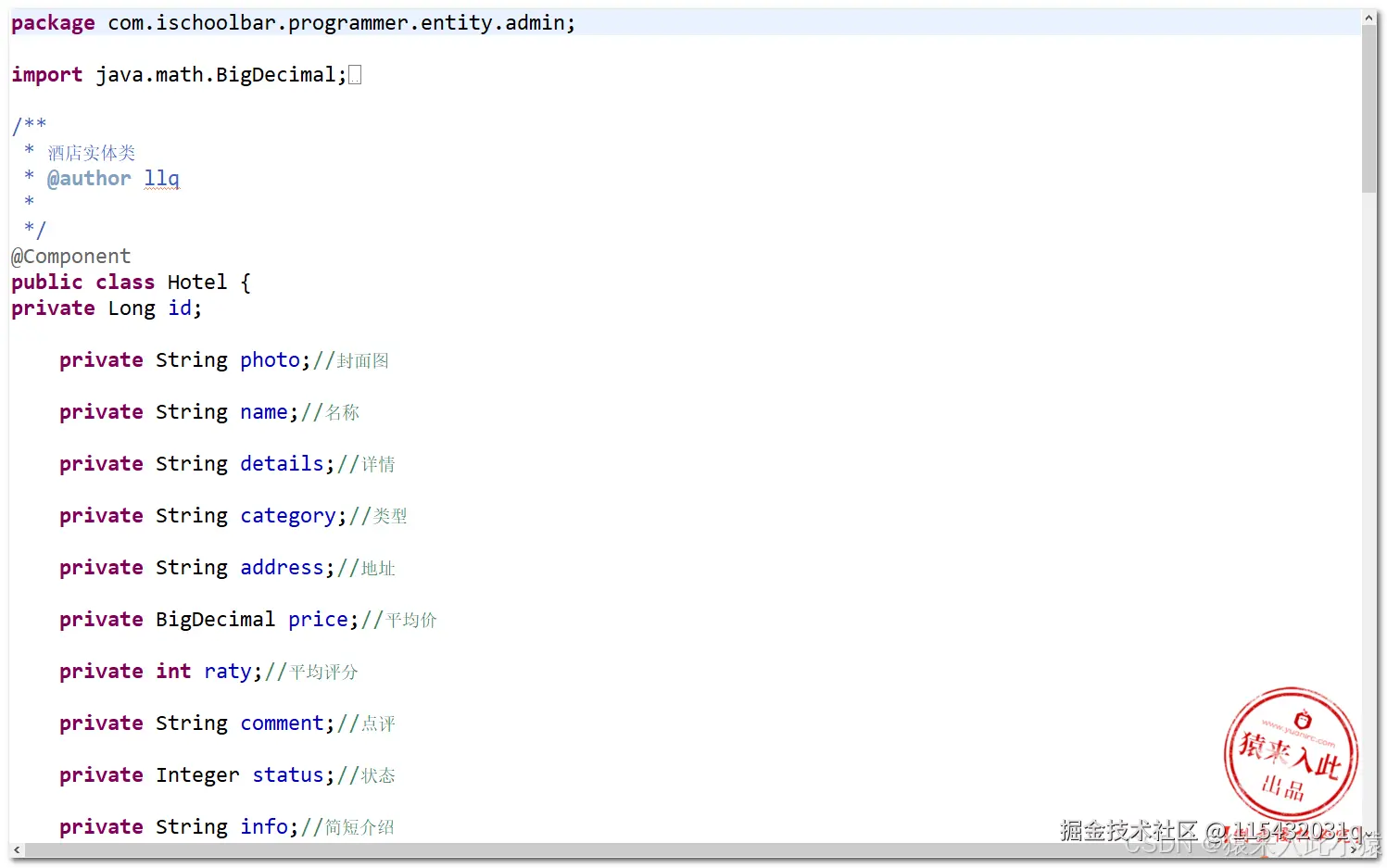Screen dimensions: 1387x868
Task: Click the field name 'raty'
Action: pos(228,672)
